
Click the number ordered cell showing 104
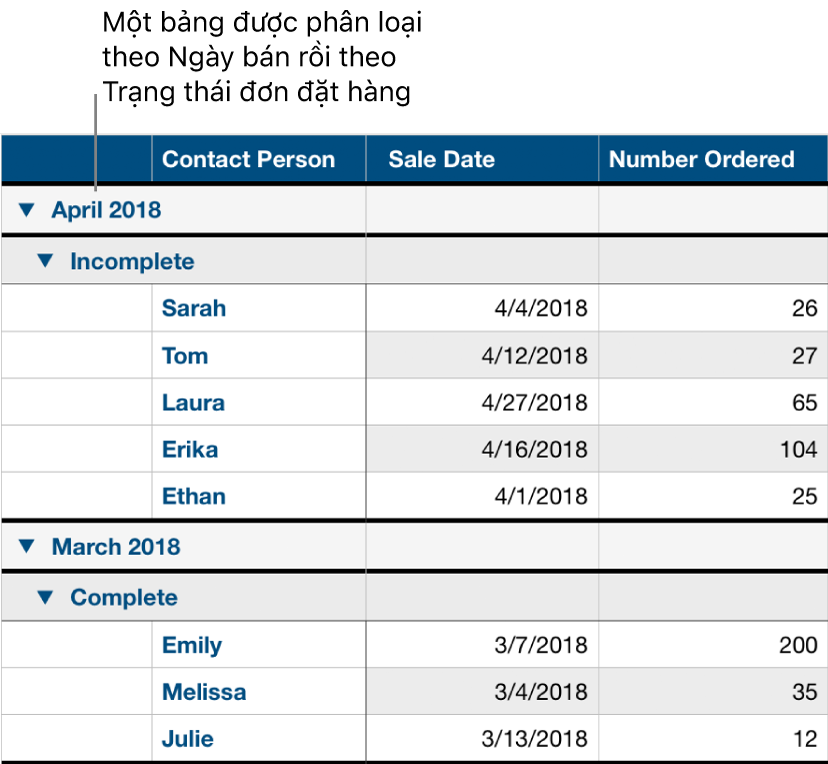798,450
